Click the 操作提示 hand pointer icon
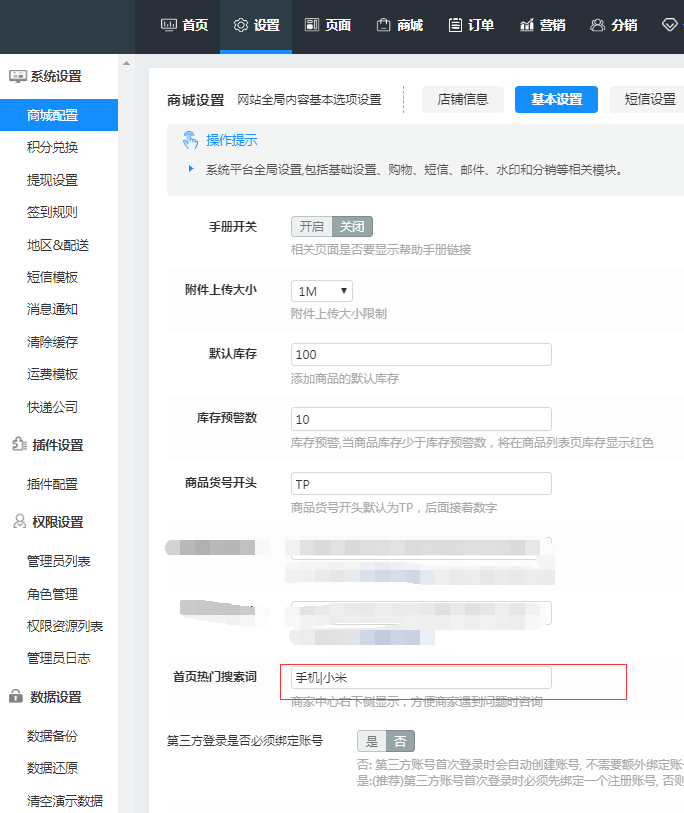This screenshot has width=684, height=813. [190, 140]
